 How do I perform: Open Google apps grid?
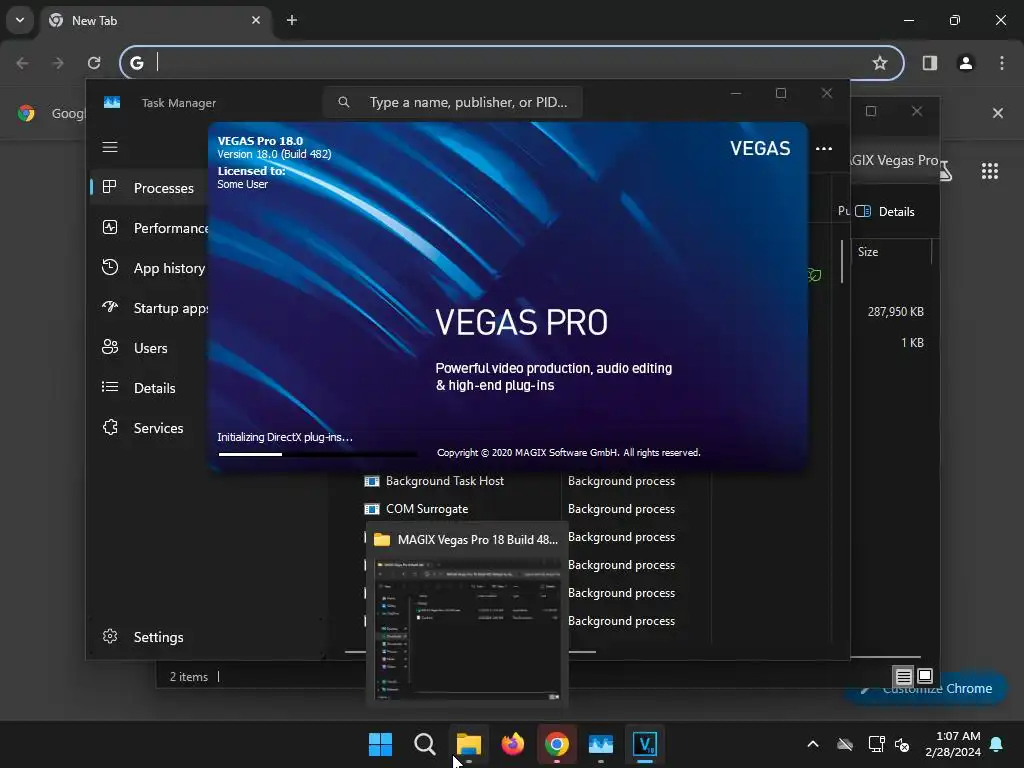click(x=989, y=171)
